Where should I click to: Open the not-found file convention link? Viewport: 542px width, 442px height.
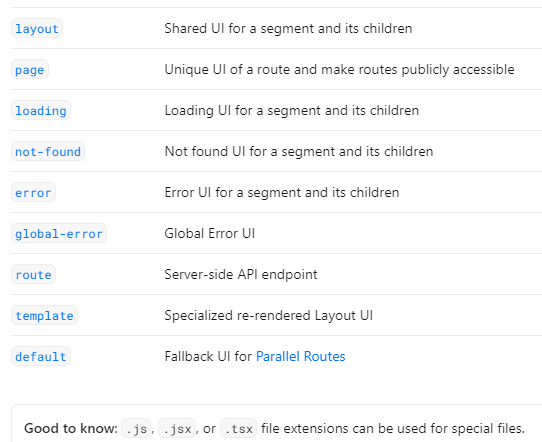[48, 152]
